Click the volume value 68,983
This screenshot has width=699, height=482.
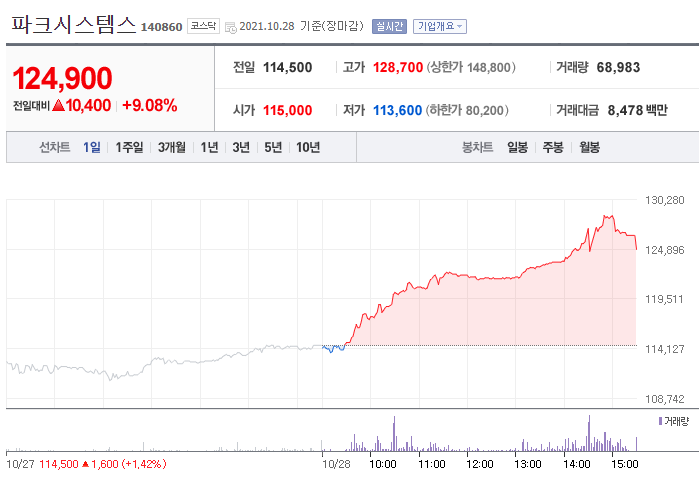click(x=618, y=67)
